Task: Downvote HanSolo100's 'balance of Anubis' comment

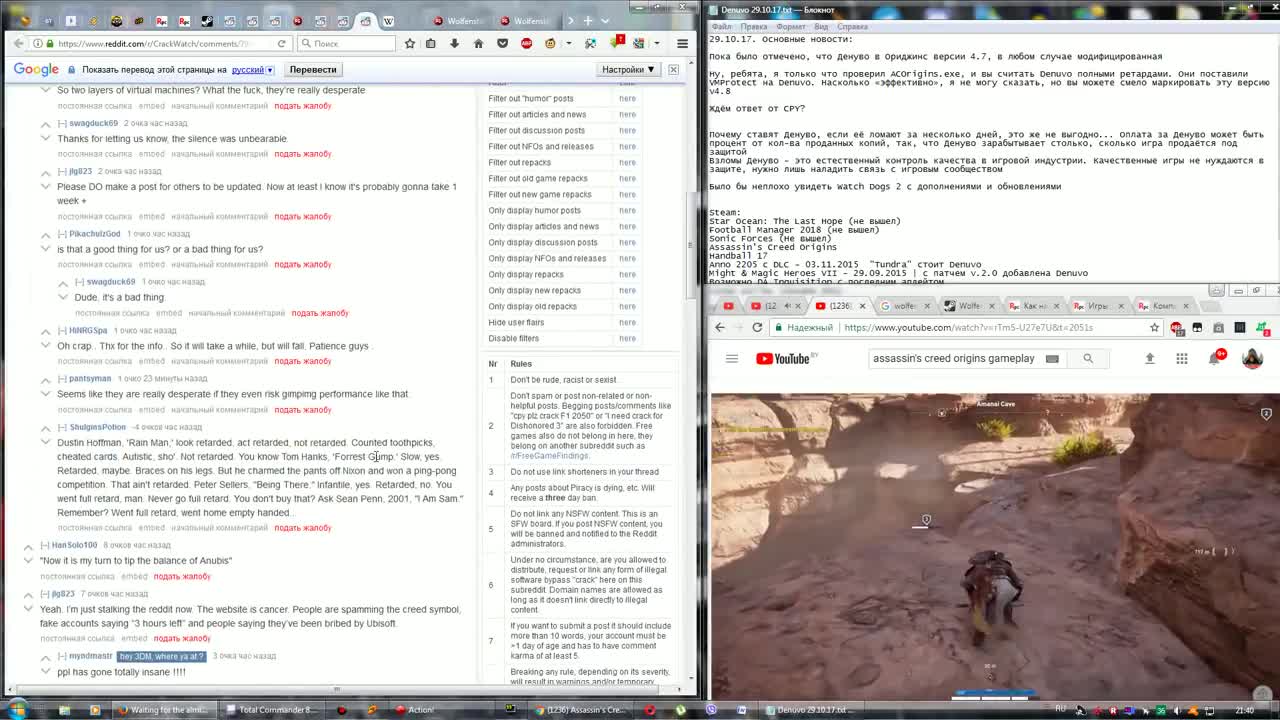Action: [x=29, y=560]
